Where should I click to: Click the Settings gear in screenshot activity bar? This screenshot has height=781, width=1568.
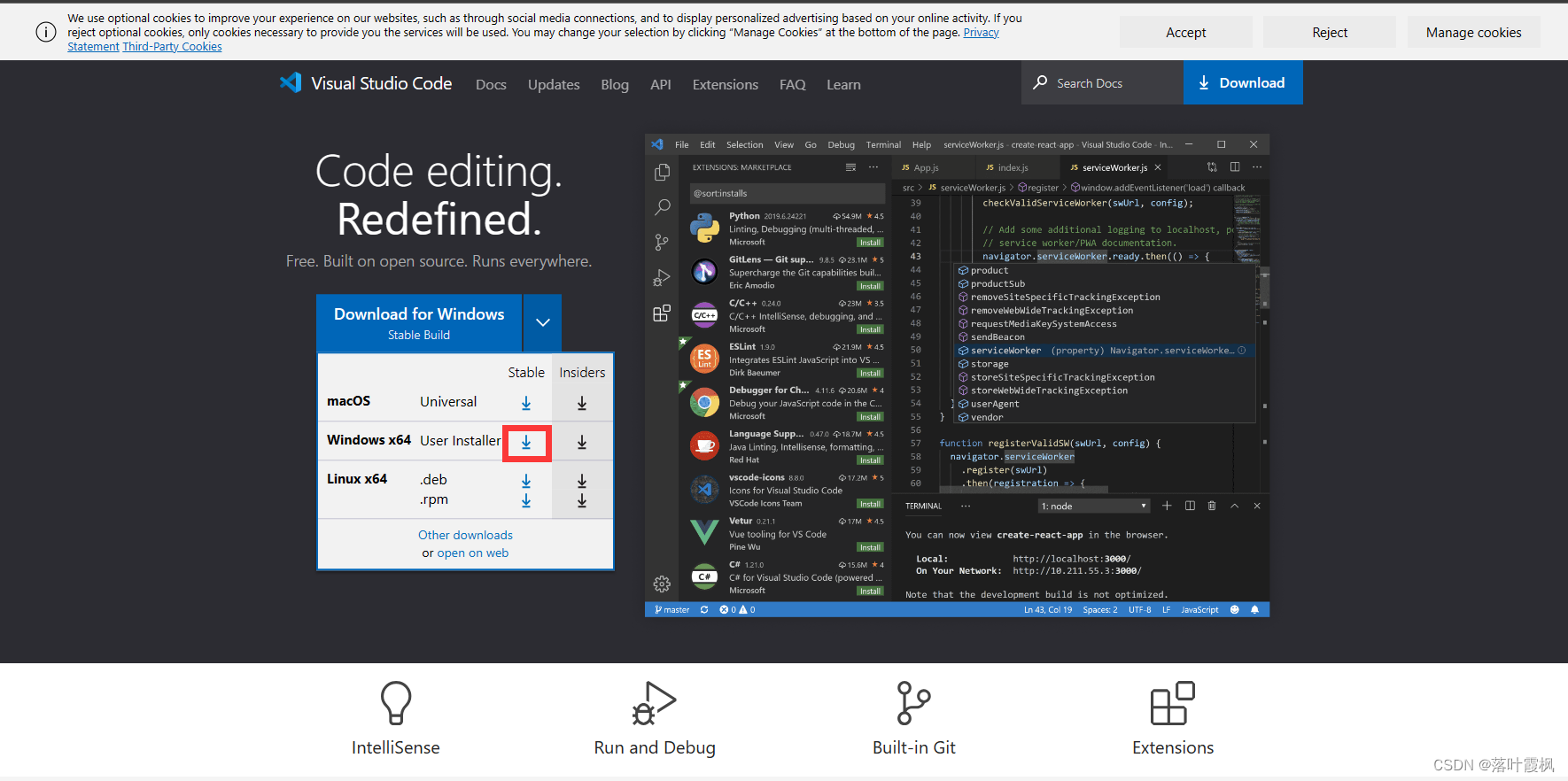coord(662,584)
